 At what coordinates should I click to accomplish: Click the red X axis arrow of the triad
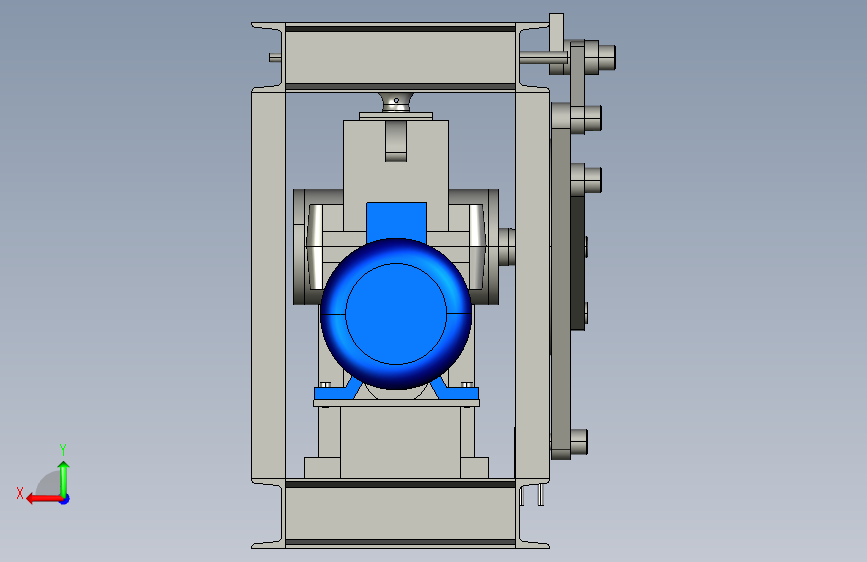(43, 499)
